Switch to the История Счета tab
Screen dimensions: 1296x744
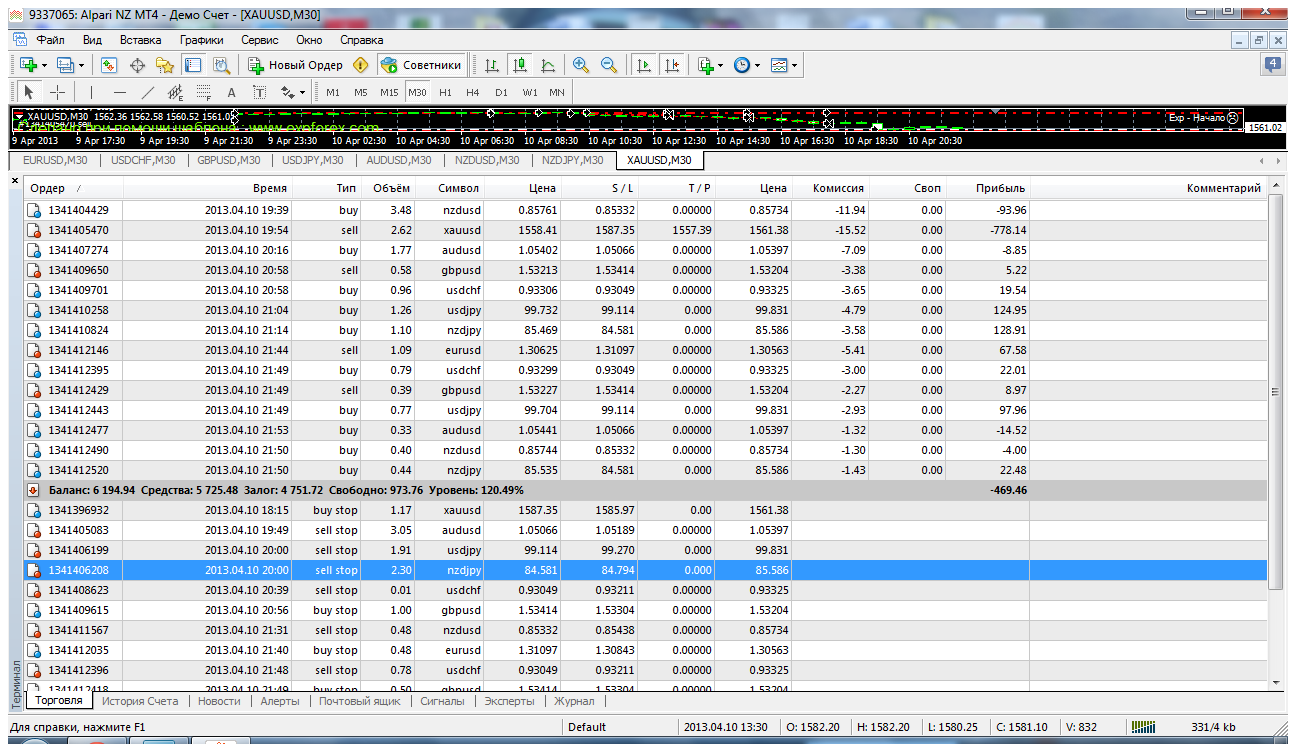click(140, 701)
